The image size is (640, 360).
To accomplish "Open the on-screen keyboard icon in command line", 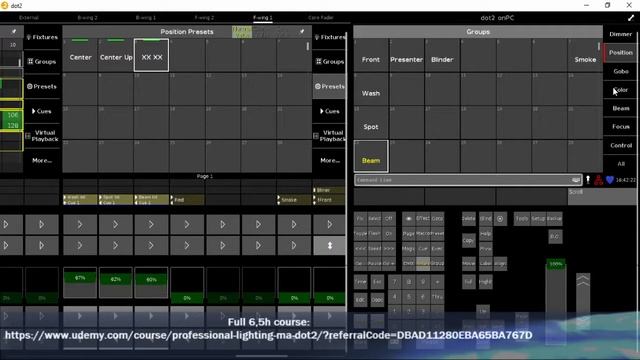I will point(576,180).
